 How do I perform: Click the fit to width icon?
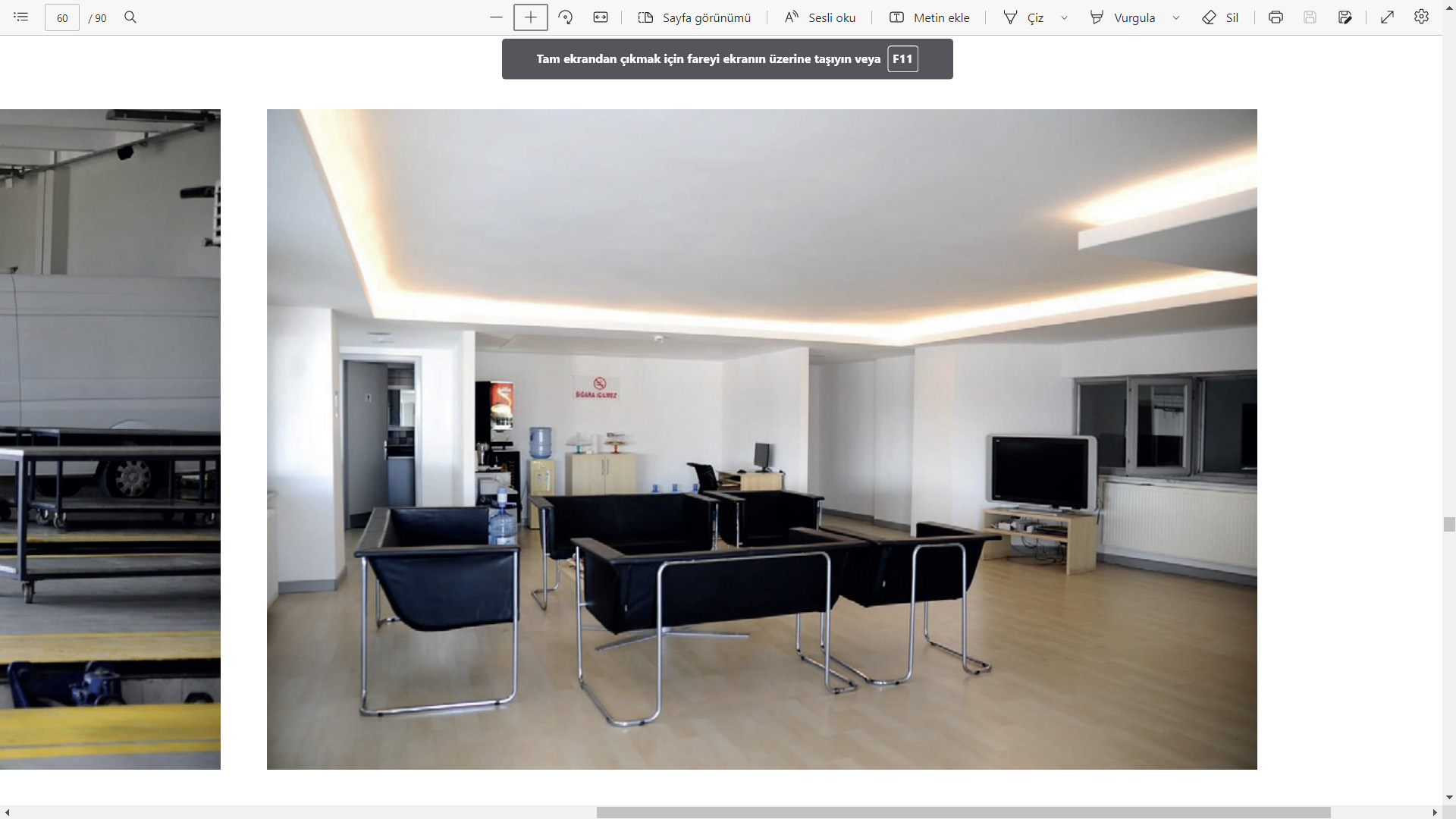601,17
